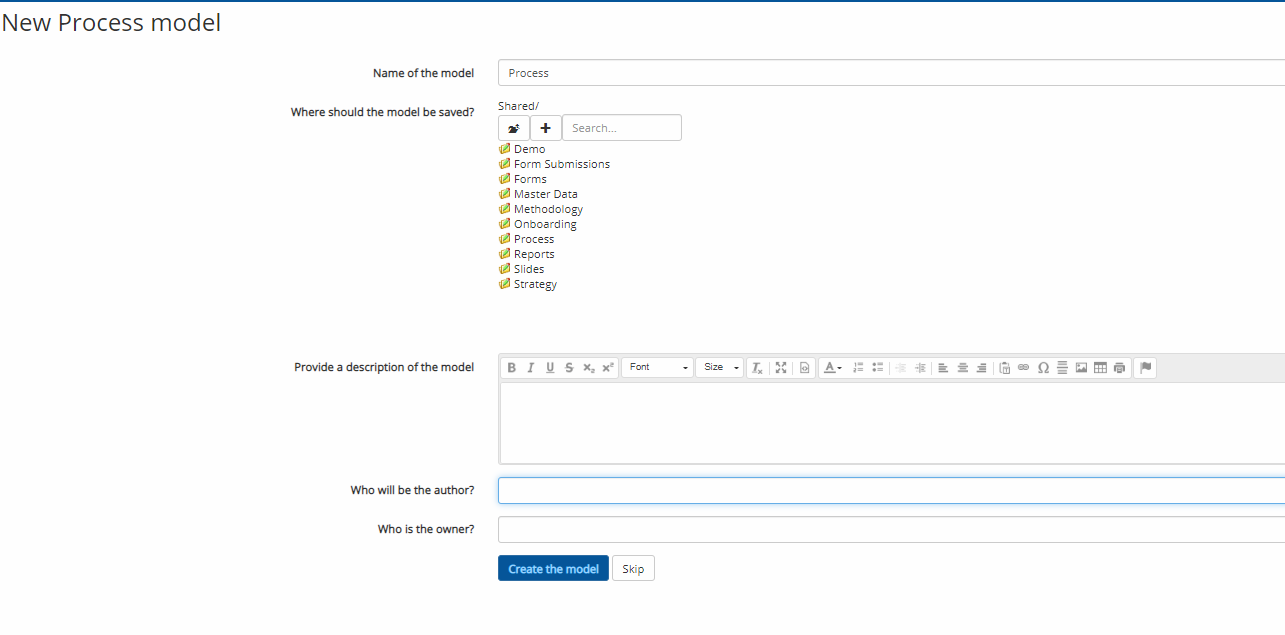This screenshot has width=1285, height=635.
Task: Open the text color picker
Action: coord(832,368)
